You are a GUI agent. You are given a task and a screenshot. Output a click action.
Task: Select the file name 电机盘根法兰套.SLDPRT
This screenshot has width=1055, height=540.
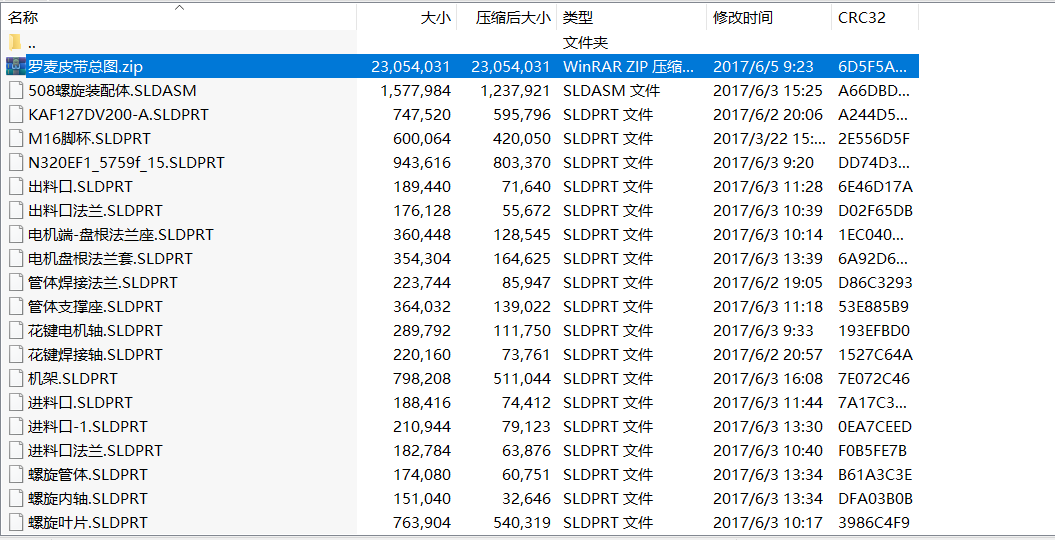pos(110,258)
